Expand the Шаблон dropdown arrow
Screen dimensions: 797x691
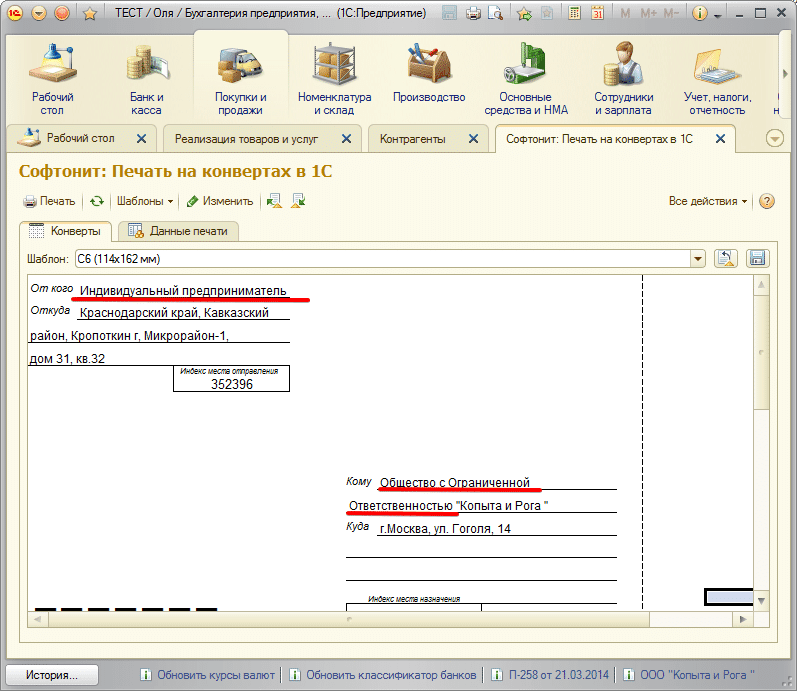[x=698, y=259]
